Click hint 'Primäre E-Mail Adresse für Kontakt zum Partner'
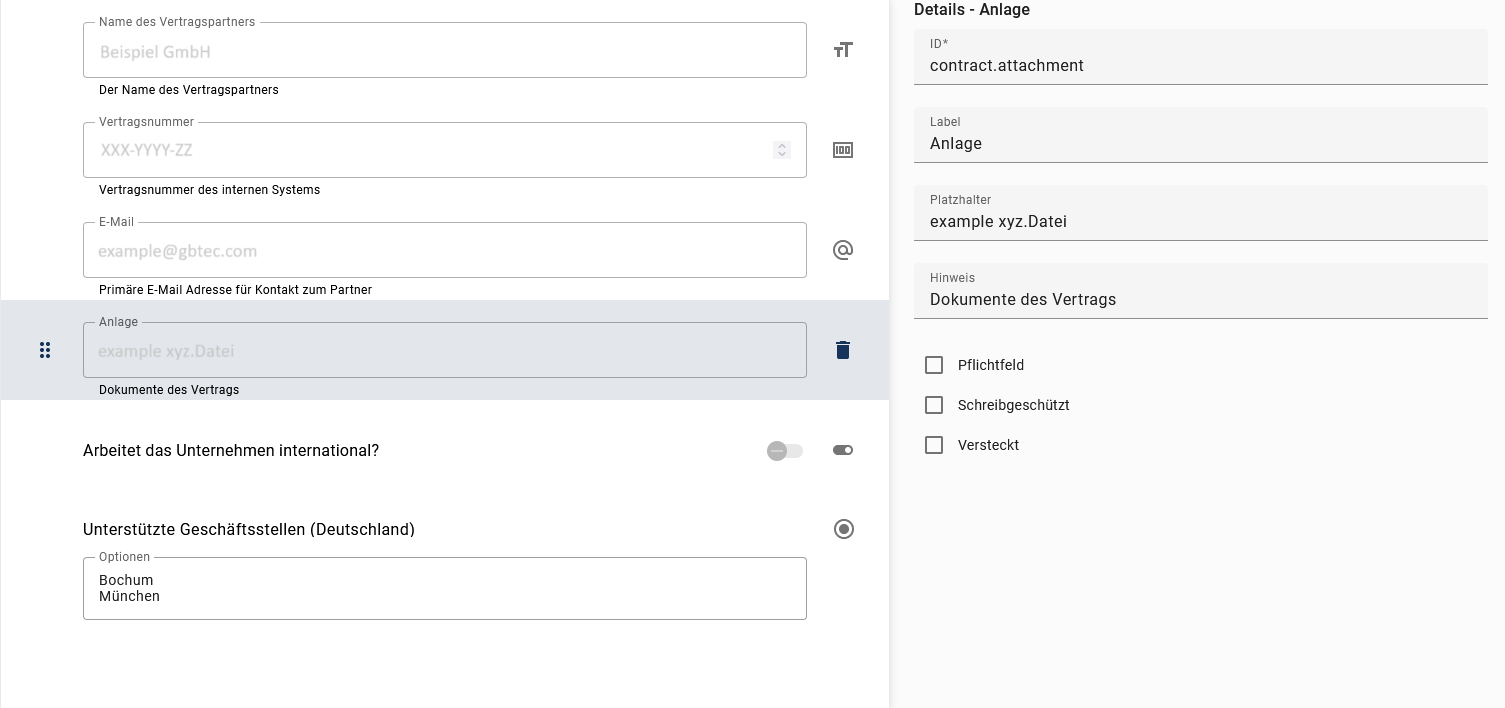The width and height of the screenshot is (1505, 708). (235, 290)
